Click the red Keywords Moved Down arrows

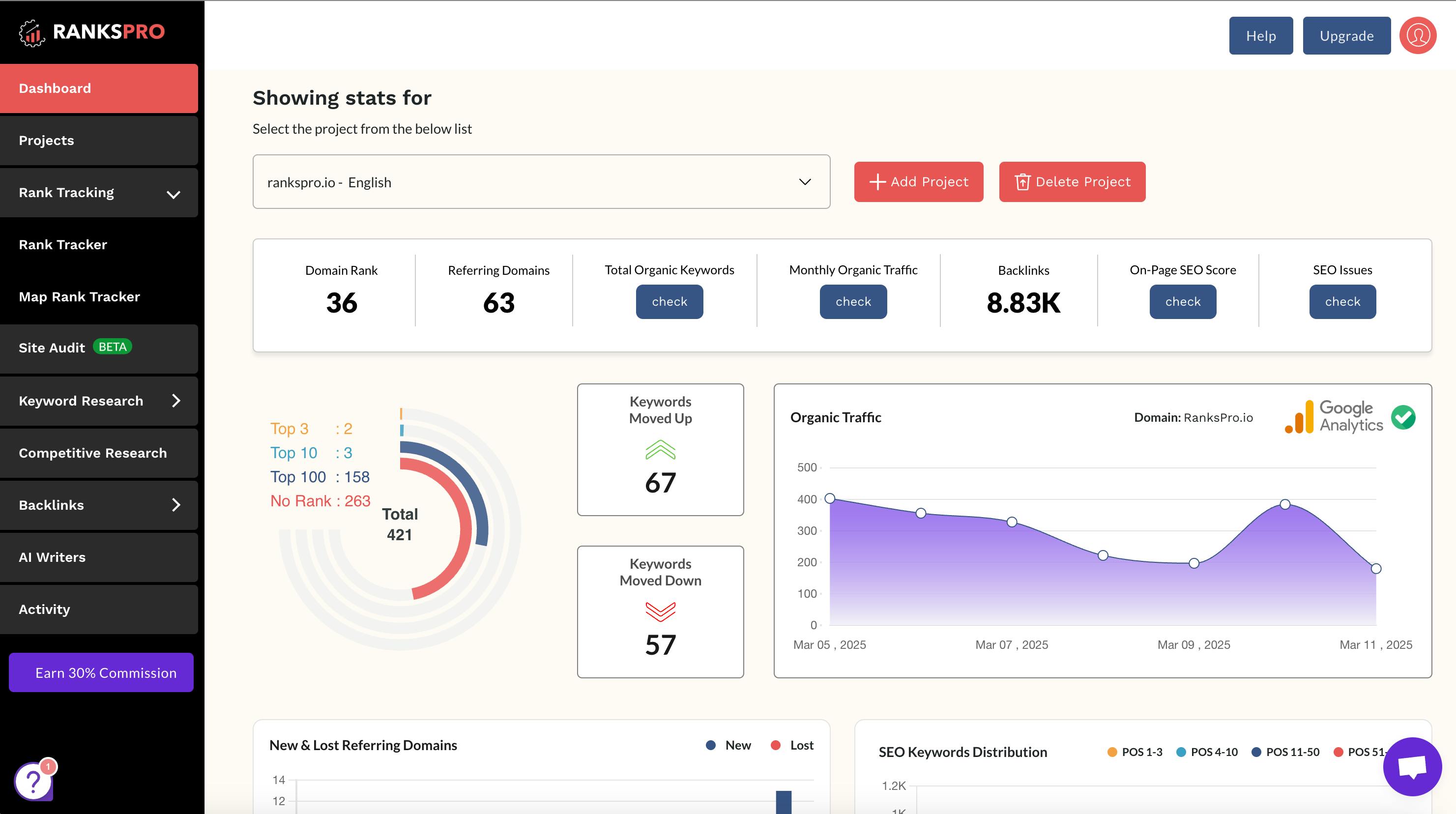coord(660,611)
